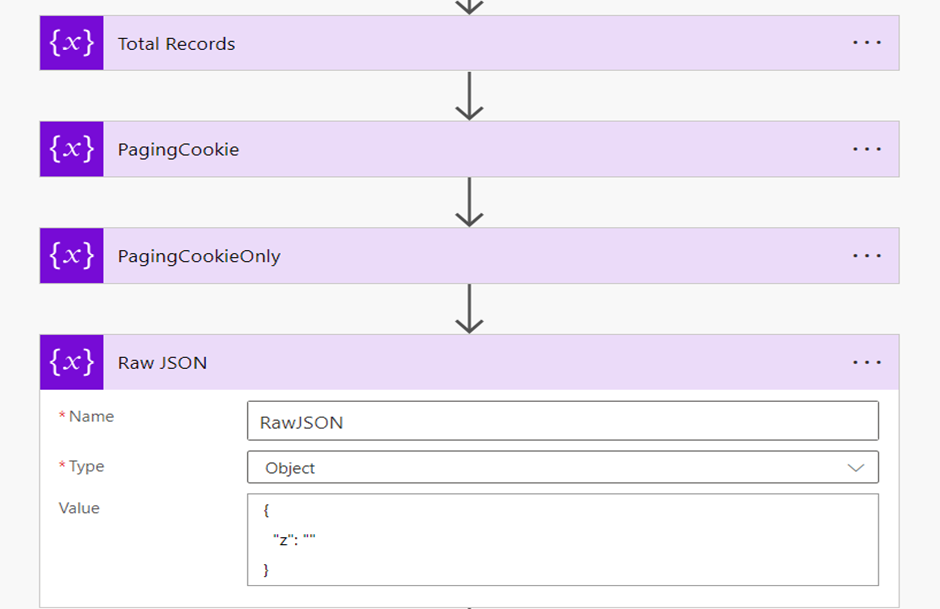940x609 pixels.
Task: Click the PagingCookie variable icon
Action: point(71,149)
